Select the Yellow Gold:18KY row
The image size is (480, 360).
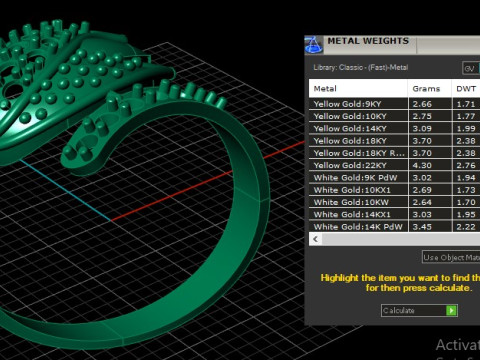(x=394, y=141)
